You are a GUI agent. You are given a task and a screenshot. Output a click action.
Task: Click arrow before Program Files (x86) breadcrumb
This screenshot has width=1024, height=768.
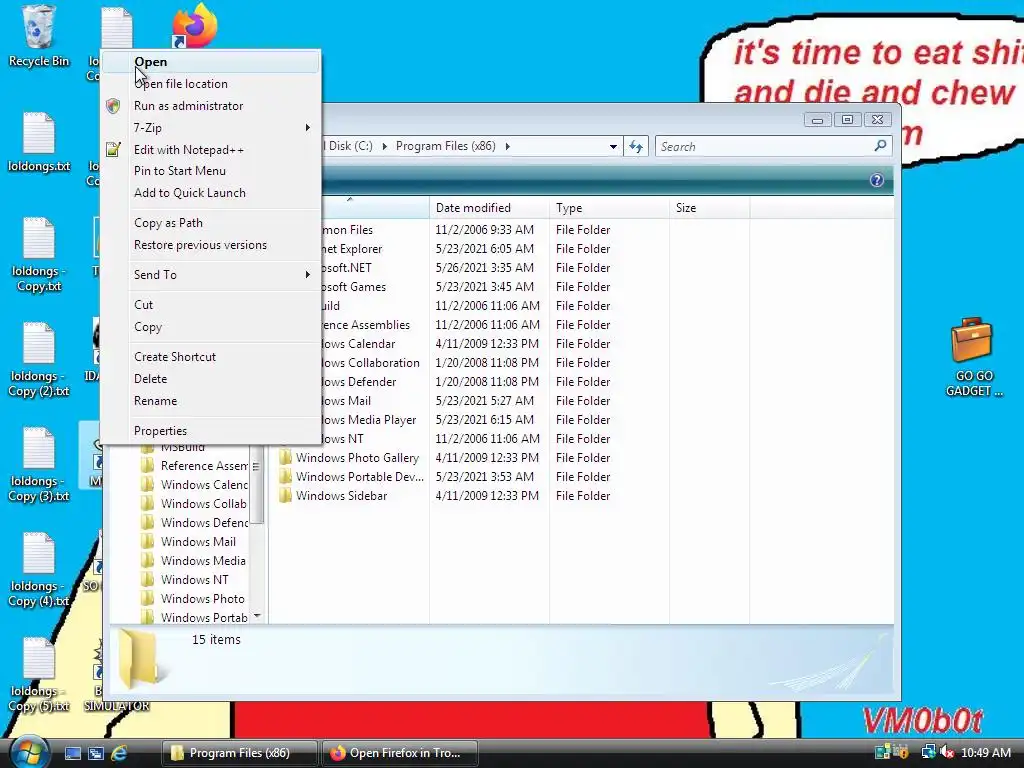384,146
